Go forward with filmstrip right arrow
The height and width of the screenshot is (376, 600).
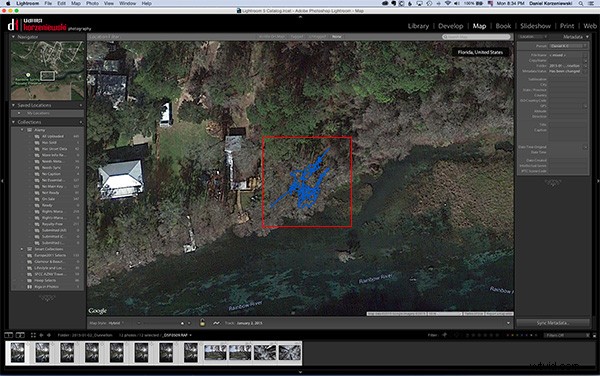point(49,335)
